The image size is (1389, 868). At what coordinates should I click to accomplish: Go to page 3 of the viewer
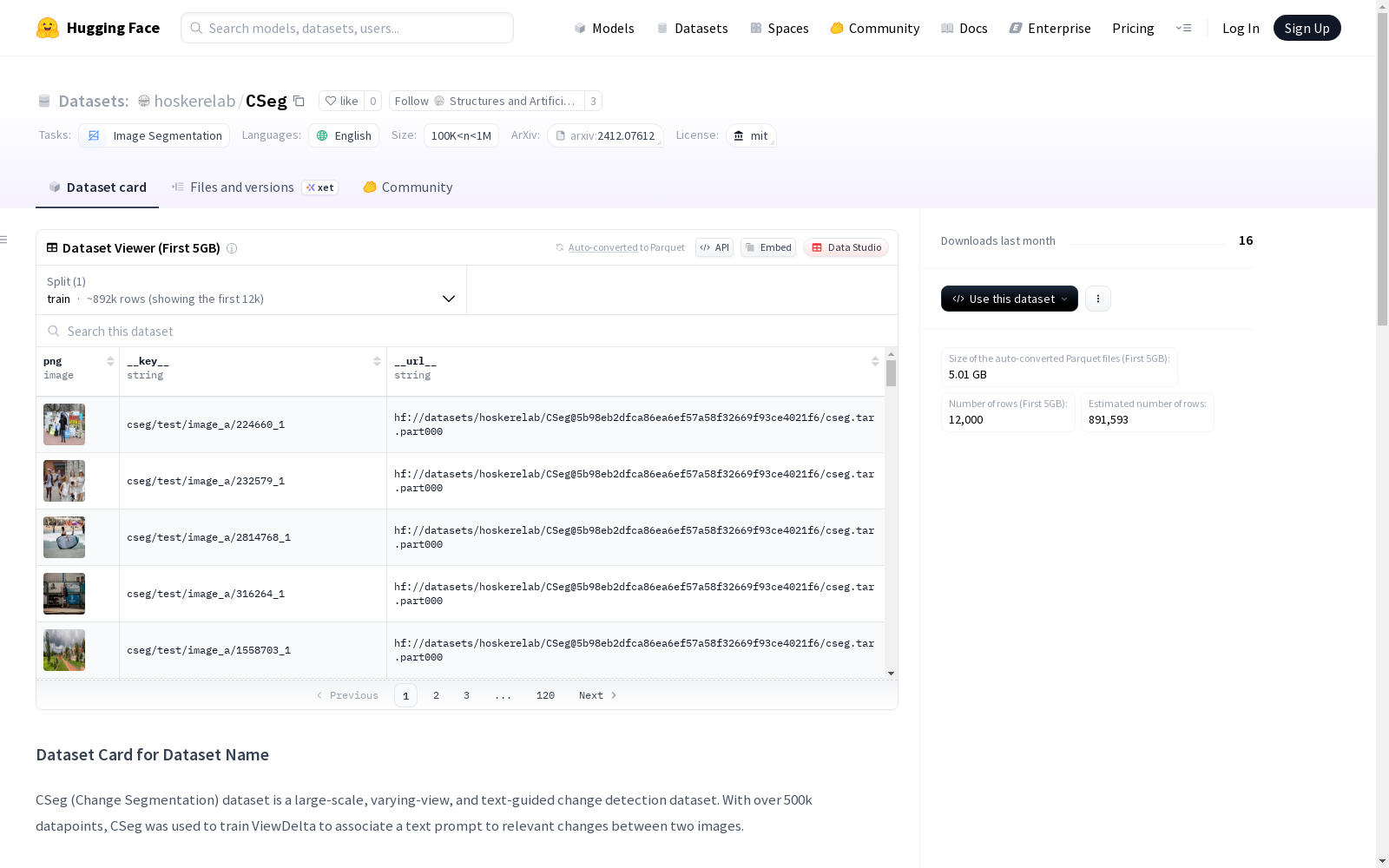pos(466,695)
